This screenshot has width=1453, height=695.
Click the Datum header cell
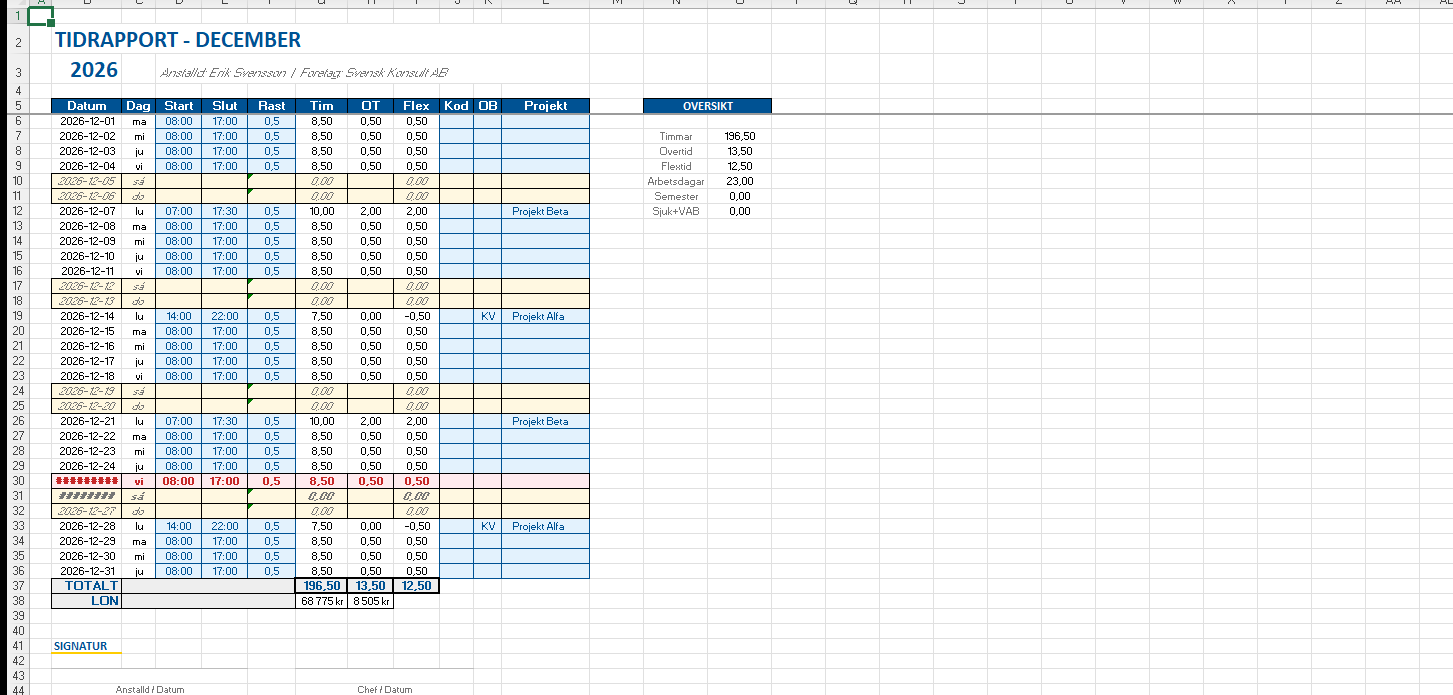click(x=86, y=106)
